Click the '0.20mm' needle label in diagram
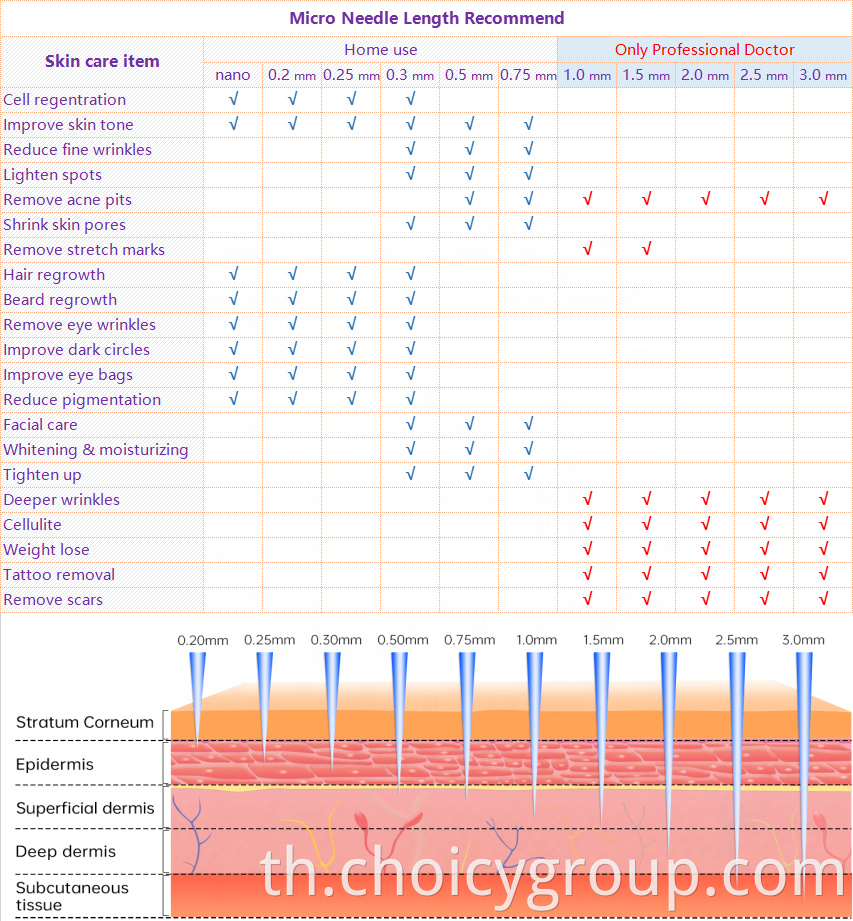 pyautogui.click(x=203, y=641)
